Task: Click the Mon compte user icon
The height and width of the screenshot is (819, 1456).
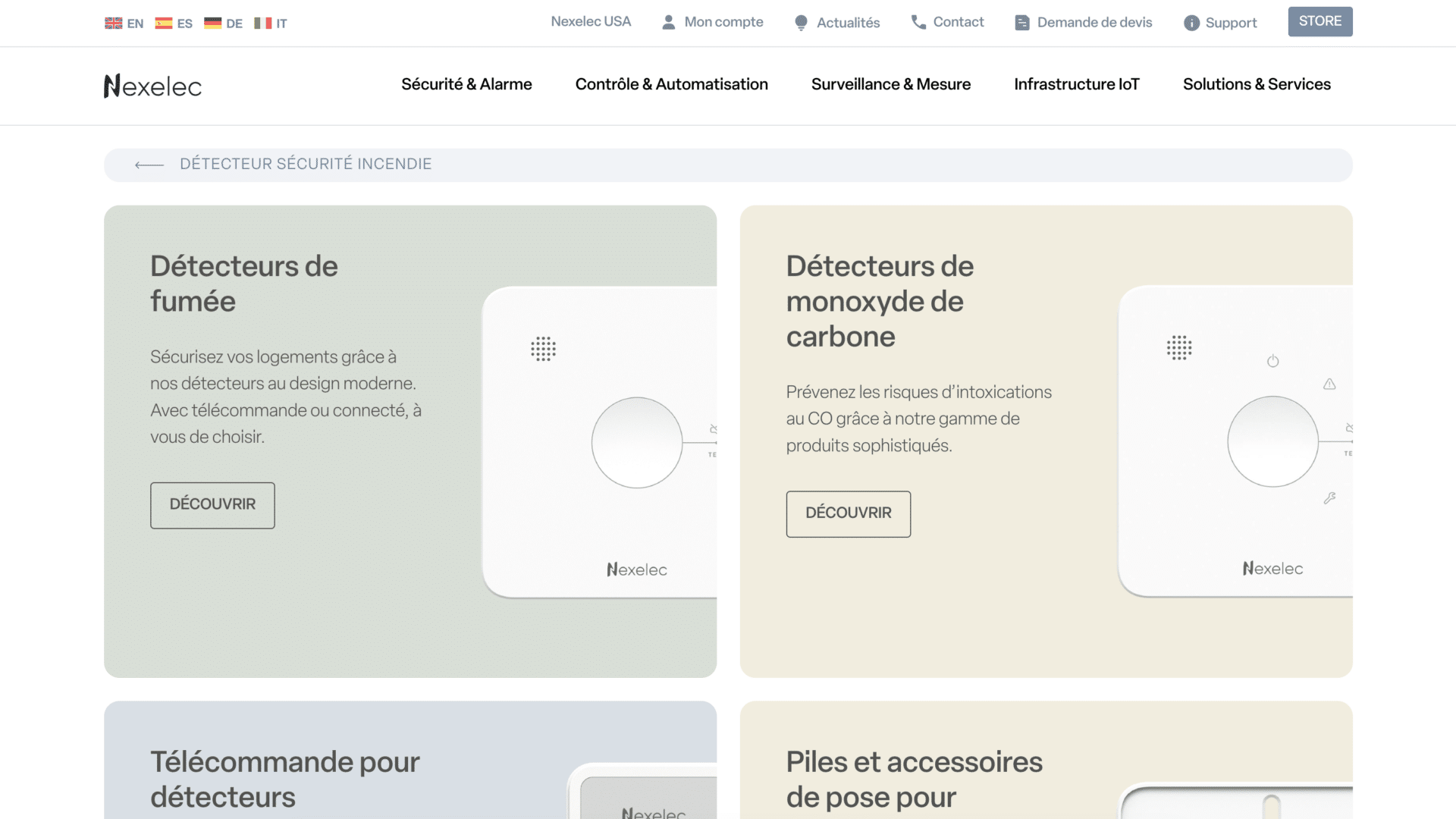Action: pos(668,23)
